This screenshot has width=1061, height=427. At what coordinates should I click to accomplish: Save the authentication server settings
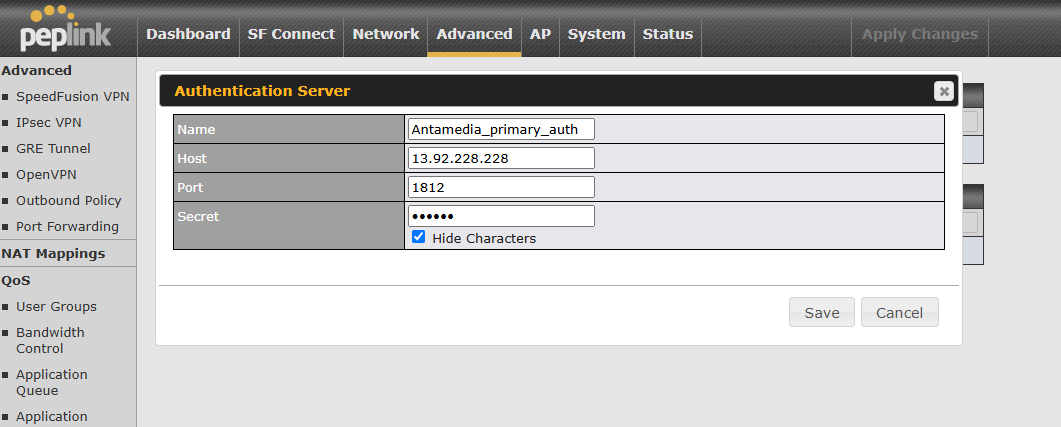click(x=821, y=313)
